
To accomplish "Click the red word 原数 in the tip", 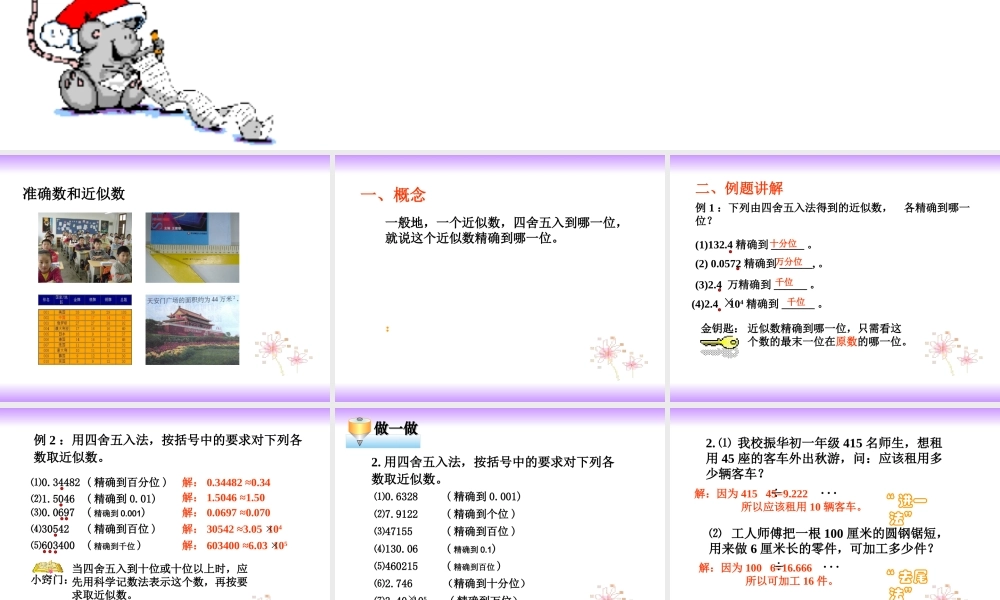I will 846,342.
